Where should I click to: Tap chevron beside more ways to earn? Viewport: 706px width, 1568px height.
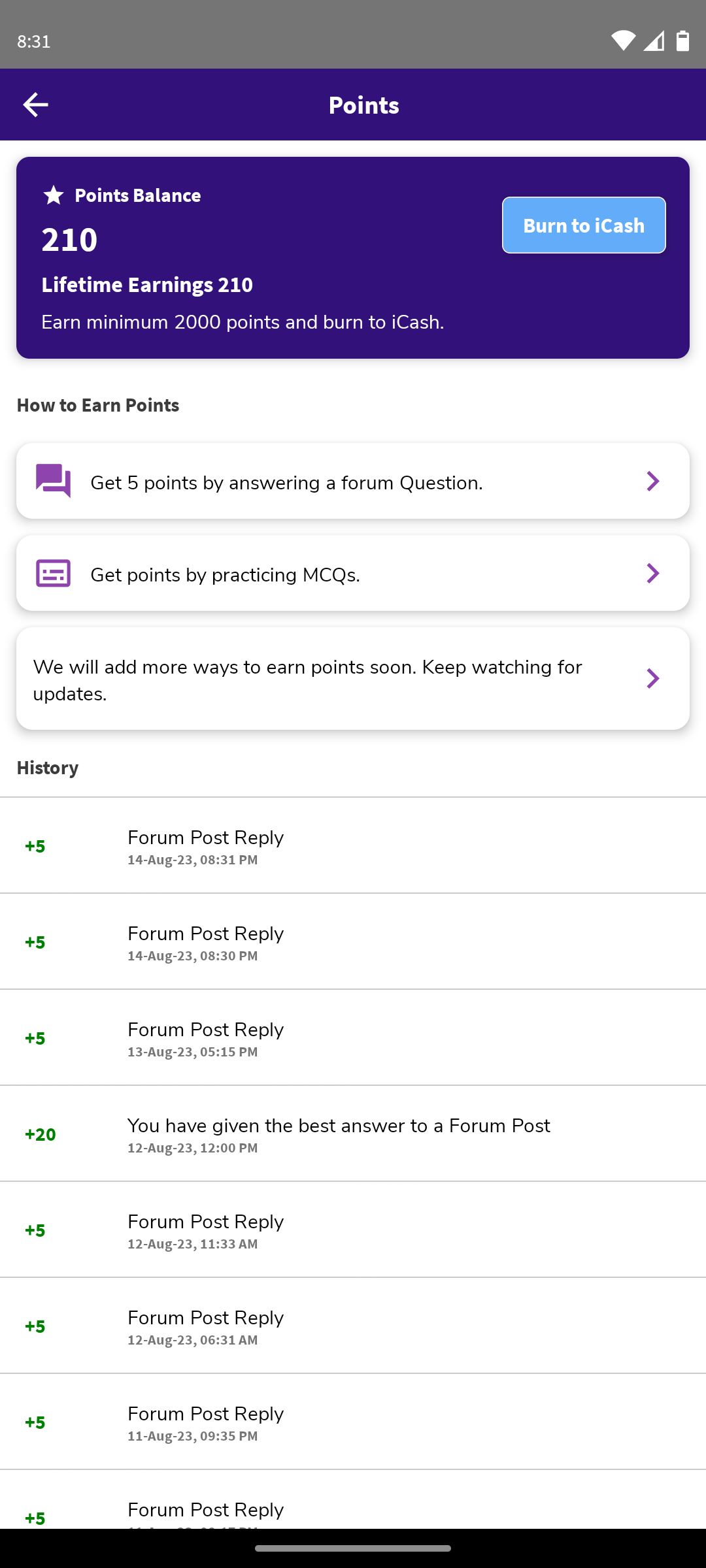(x=652, y=678)
